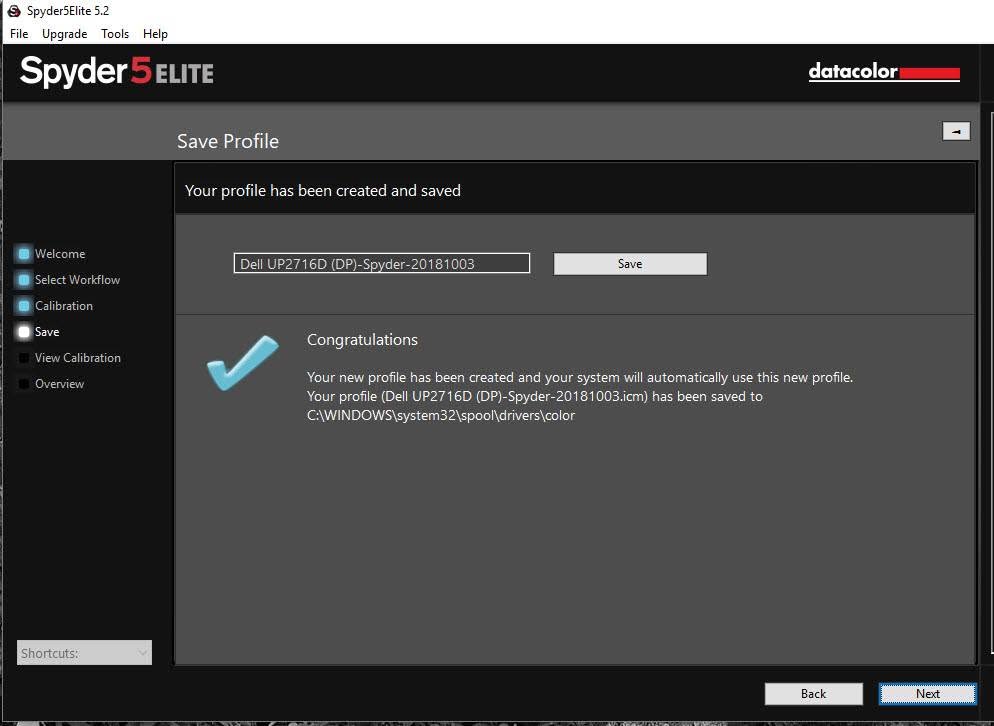
Task: Click the Overview step indicator
Action: (x=24, y=384)
